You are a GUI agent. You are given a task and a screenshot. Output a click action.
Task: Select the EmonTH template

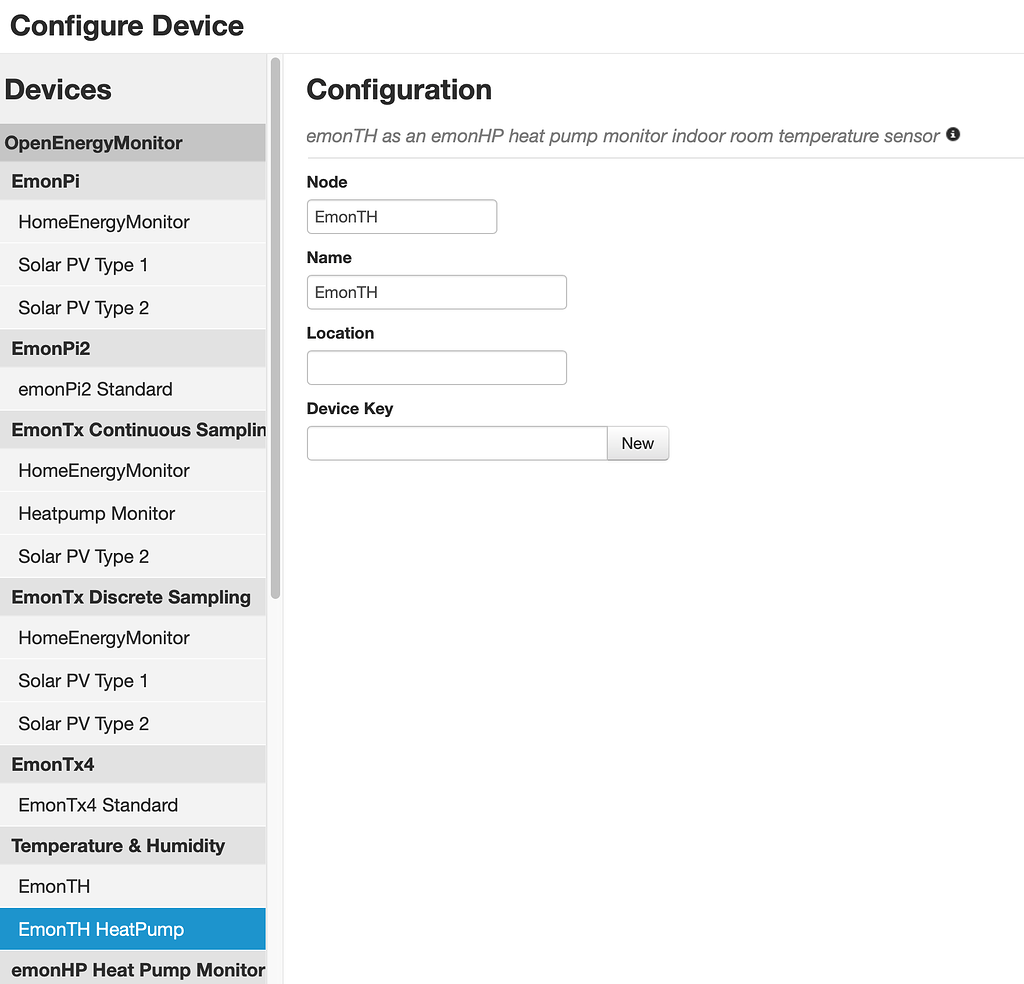(52, 886)
